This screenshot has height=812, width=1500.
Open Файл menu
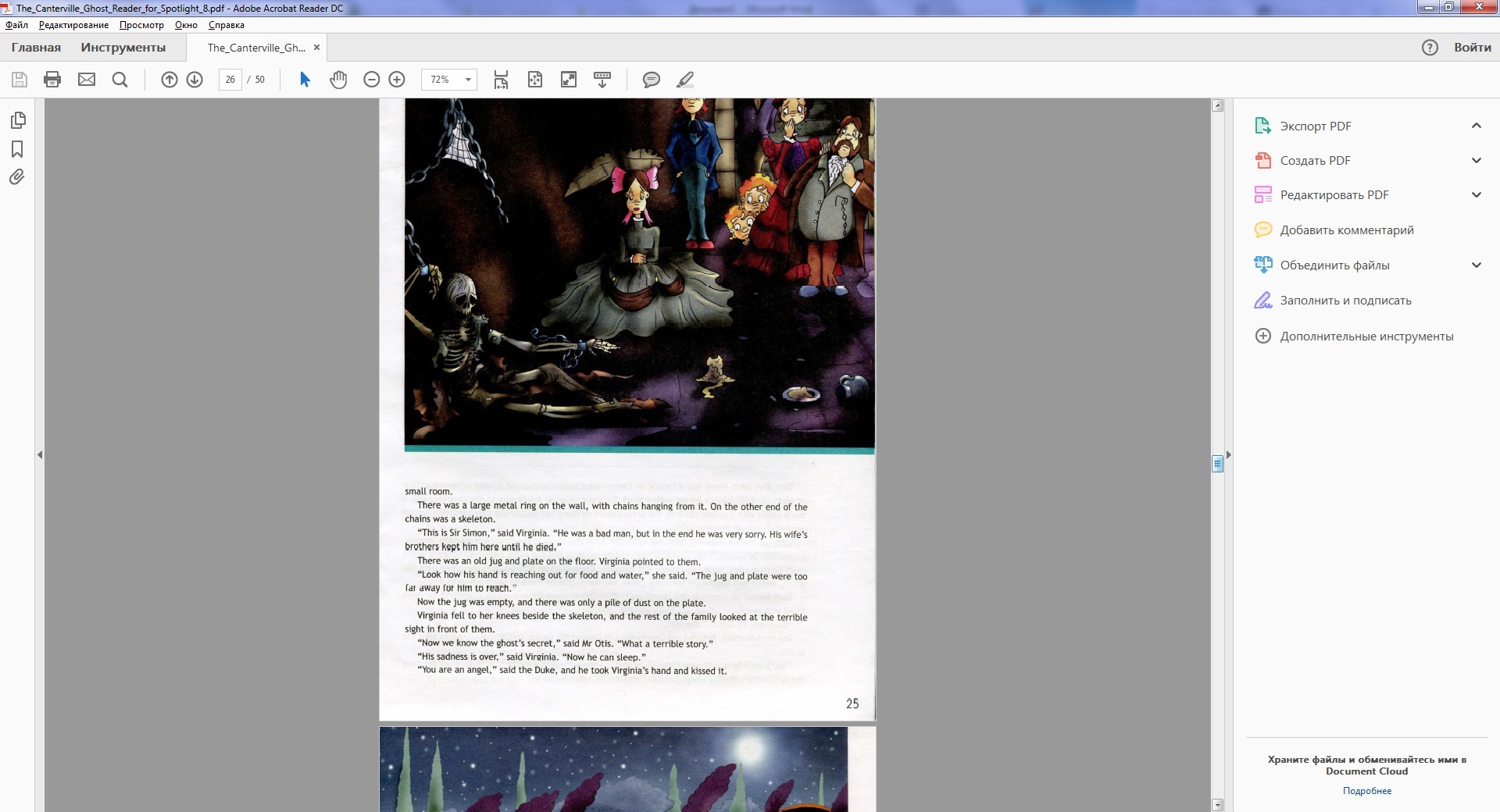(16, 25)
